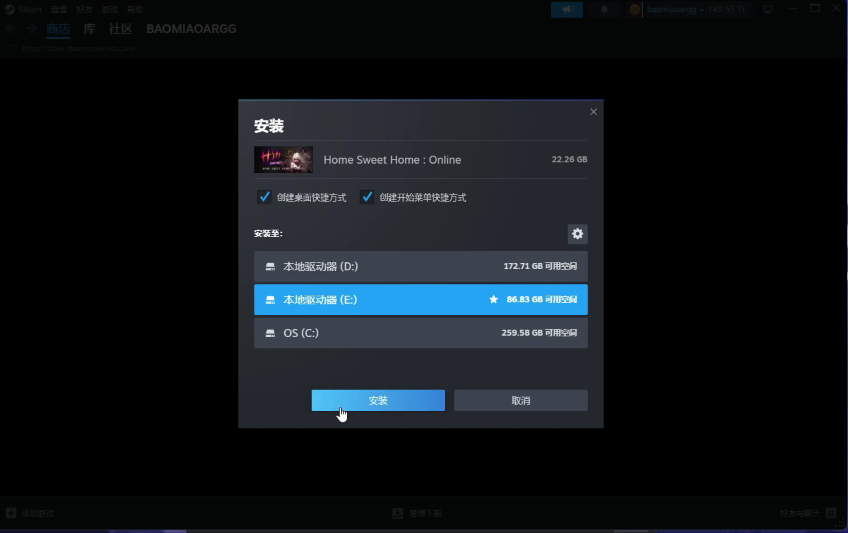The width and height of the screenshot is (848, 533).
Task: Select local drive (E:) as install location
Action: click(x=421, y=299)
